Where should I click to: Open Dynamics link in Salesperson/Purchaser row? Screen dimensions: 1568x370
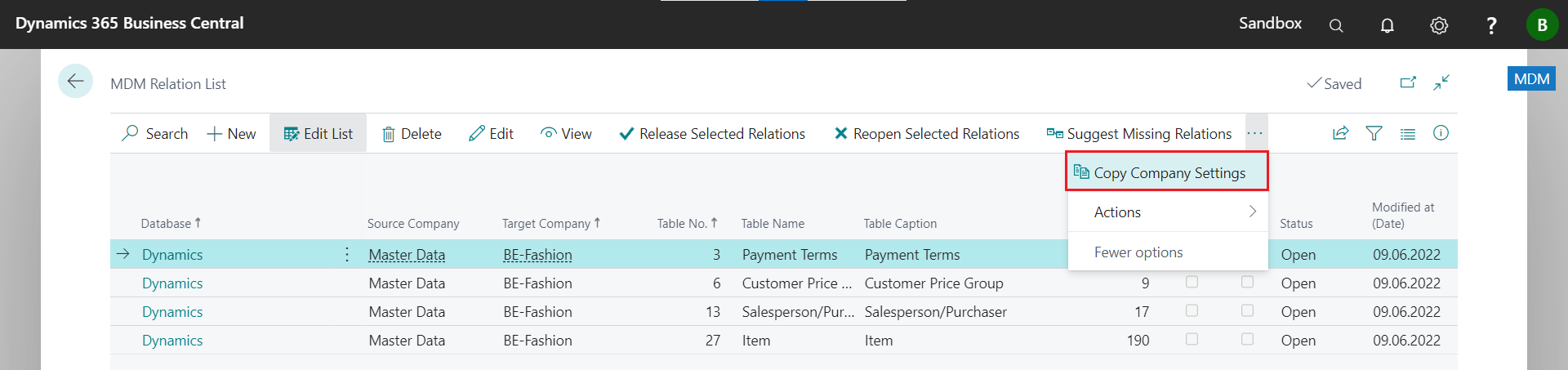(172, 312)
